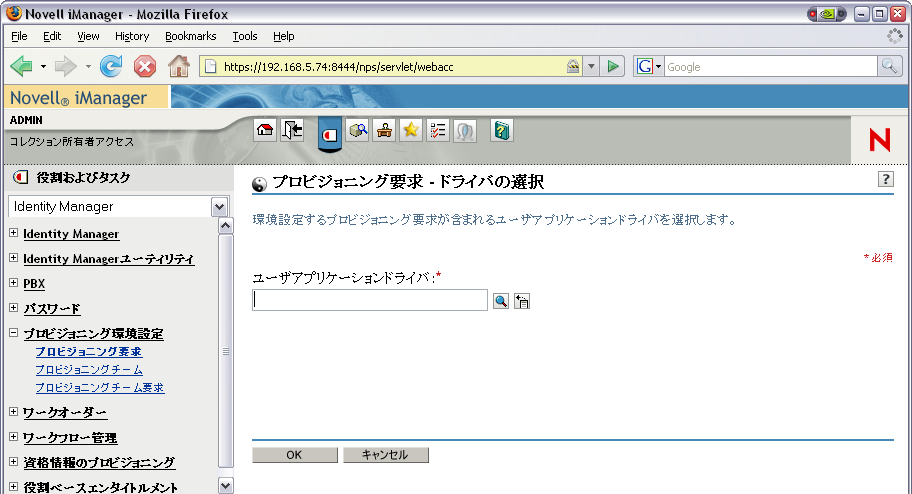Expand the ワークフロー管理 tree node
The image size is (912, 494).
pyautogui.click(x=13, y=436)
